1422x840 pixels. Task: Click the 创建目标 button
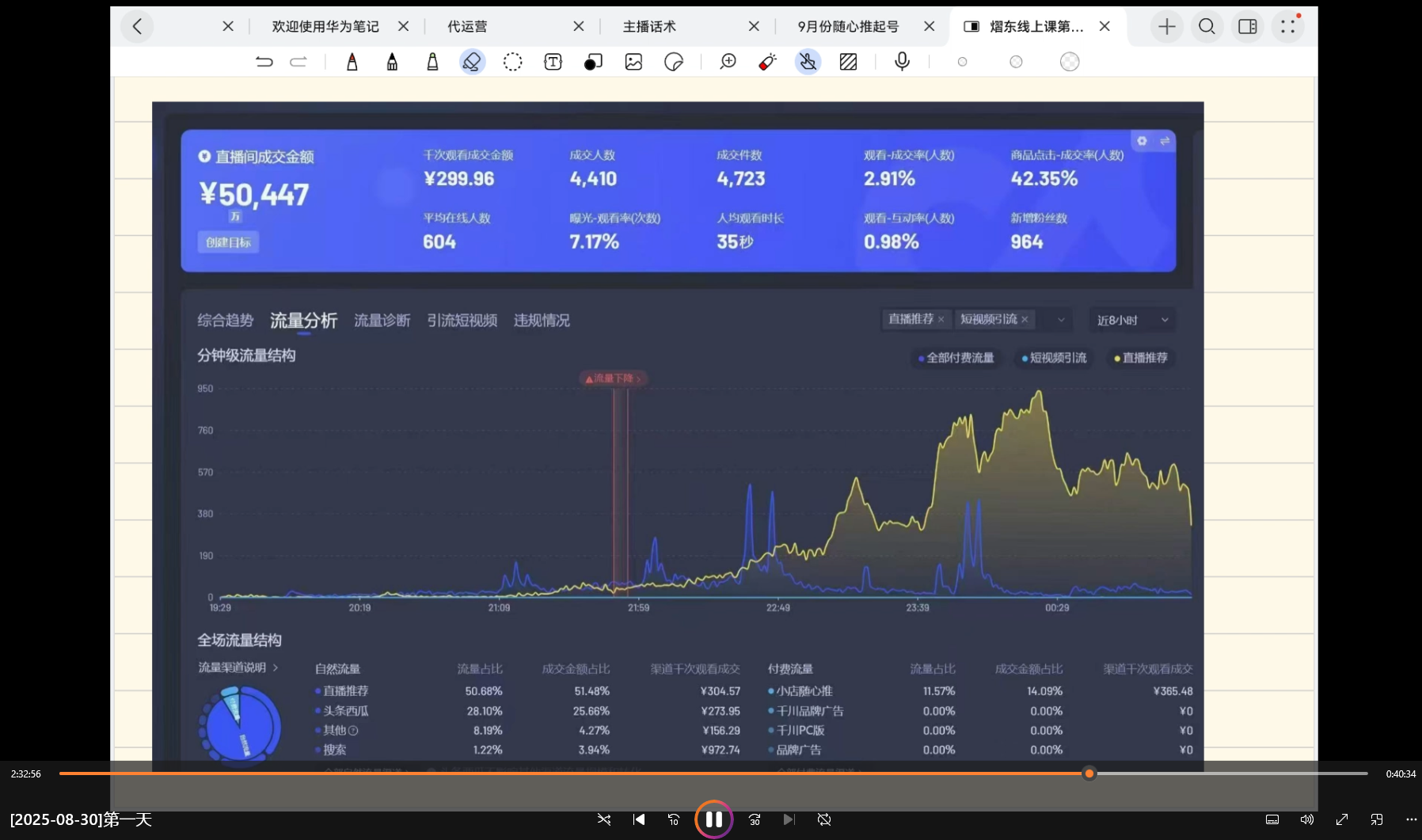coord(228,242)
